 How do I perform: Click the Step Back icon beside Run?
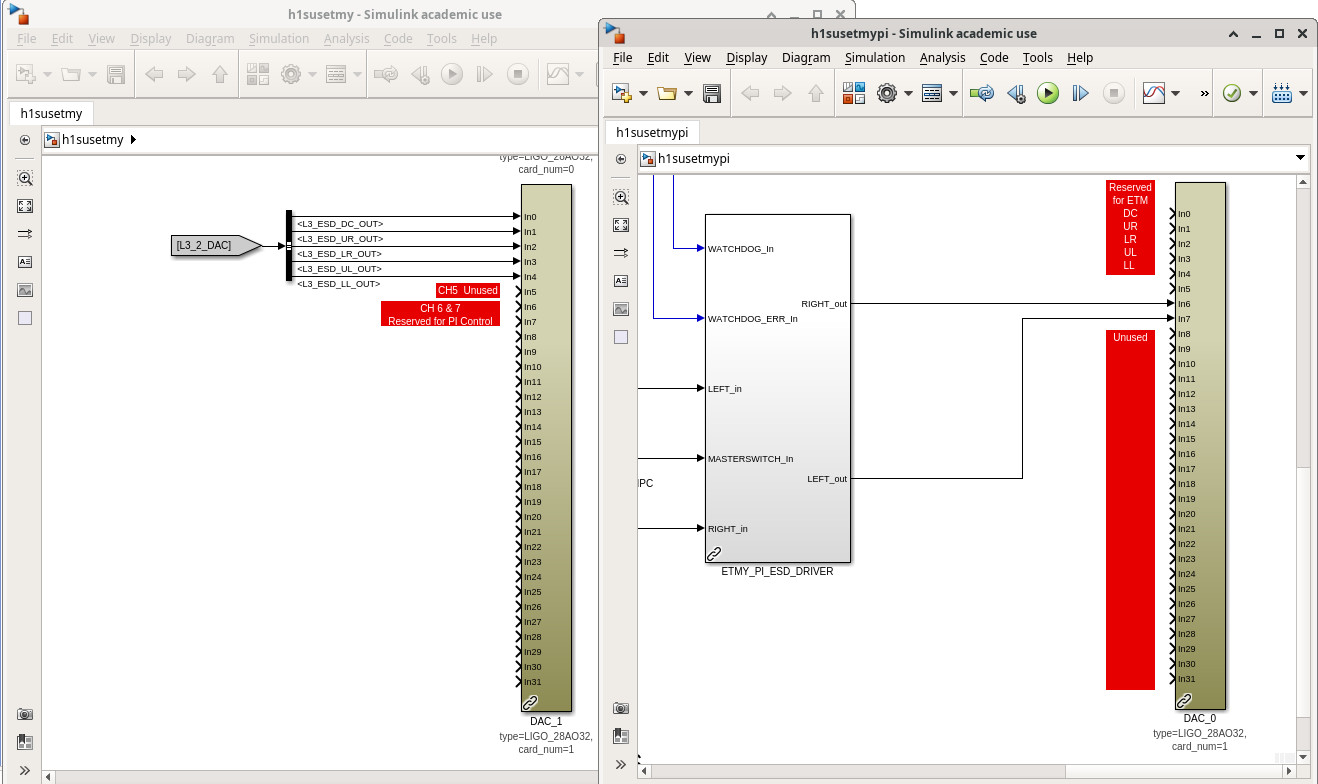pyautogui.click(x=1016, y=93)
